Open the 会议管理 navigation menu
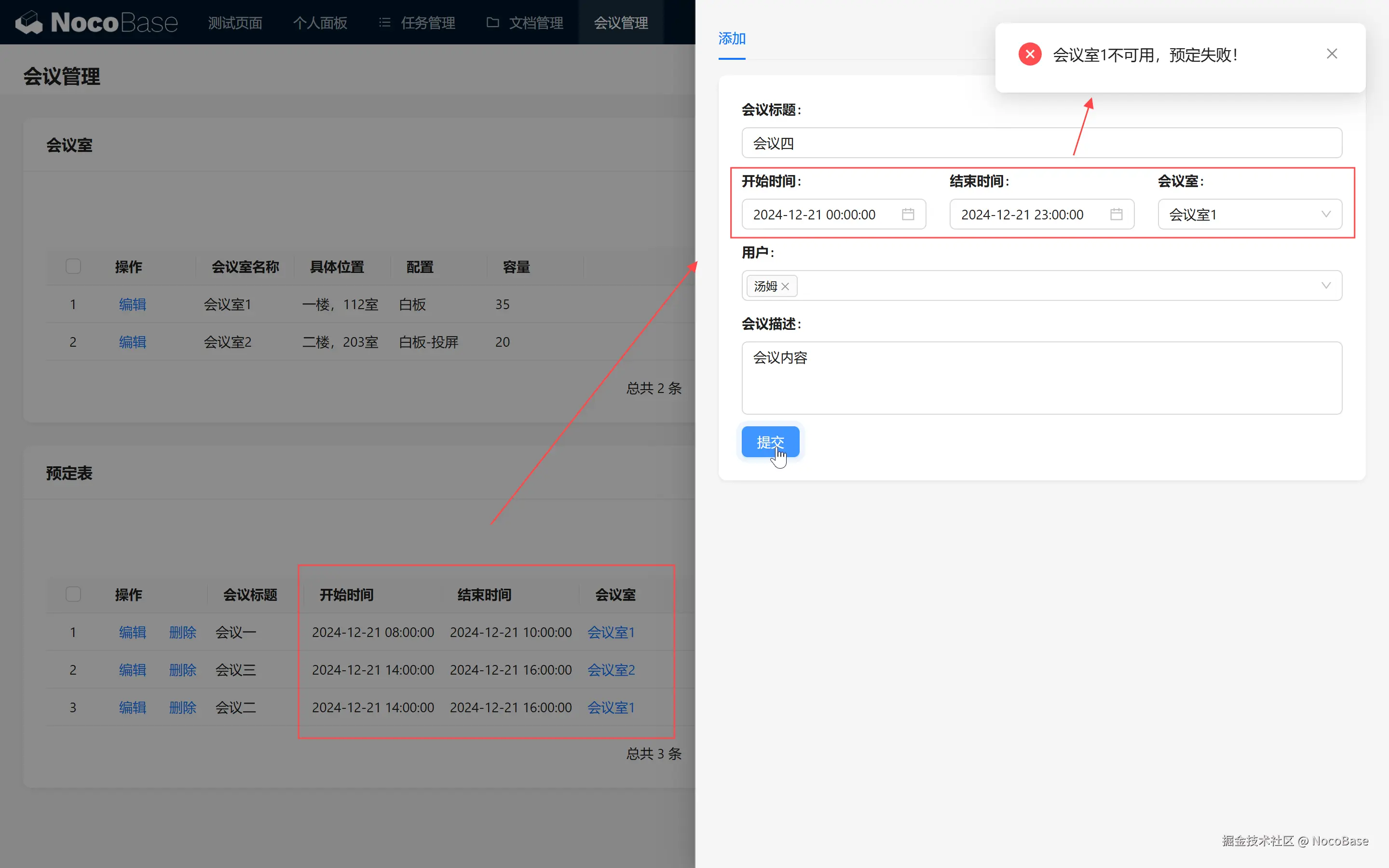Screen dimensions: 1389x868 [x=620, y=22]
